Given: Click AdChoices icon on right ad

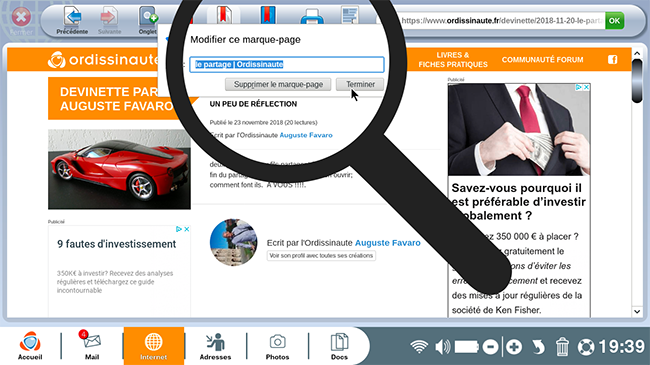Looking at the screenshot, I should (579, 87).
